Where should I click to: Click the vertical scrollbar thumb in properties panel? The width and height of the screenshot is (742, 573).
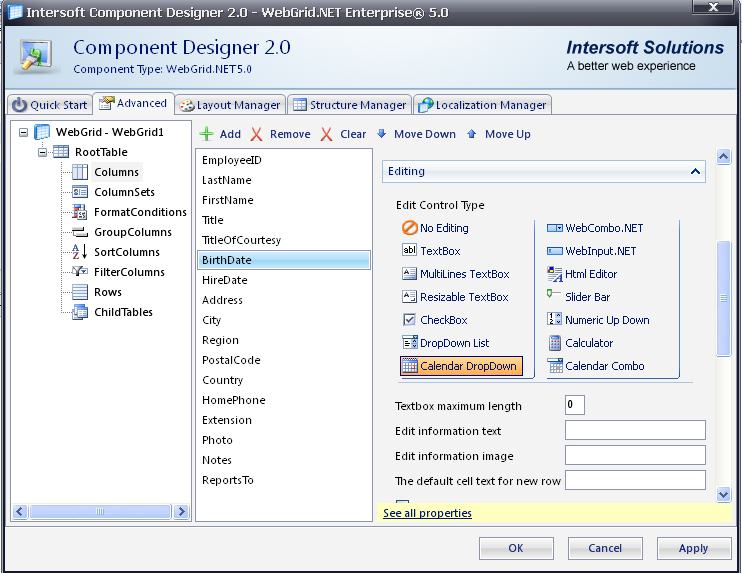click(x=723, y=298)
